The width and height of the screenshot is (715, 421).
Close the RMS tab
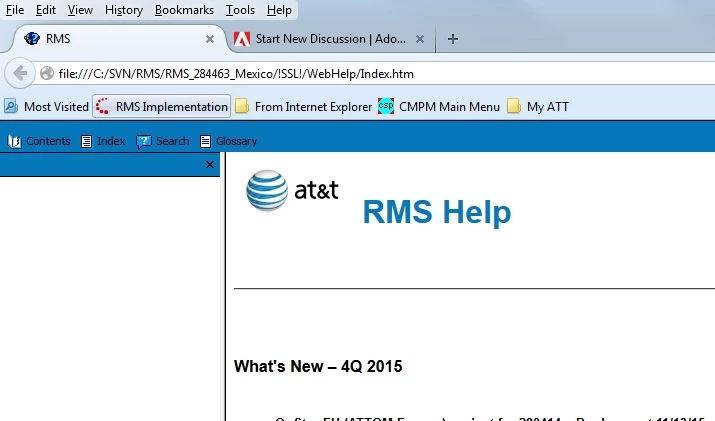click(x=210, y=39)
